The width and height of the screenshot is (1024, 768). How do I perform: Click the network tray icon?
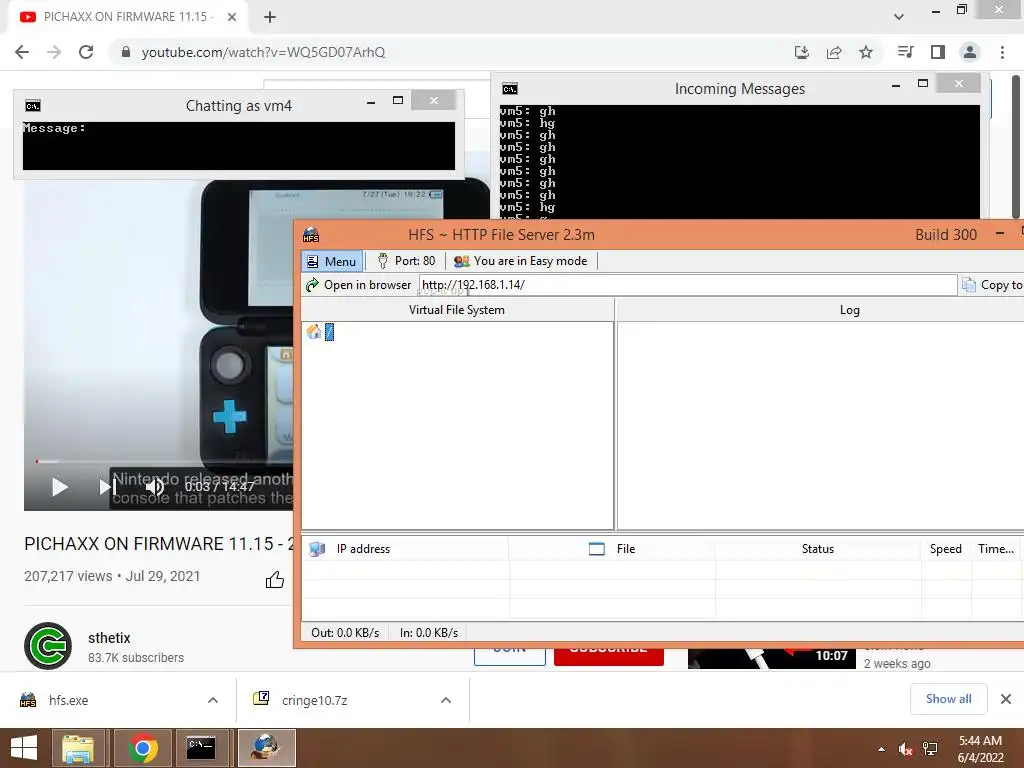click(931, 749)
